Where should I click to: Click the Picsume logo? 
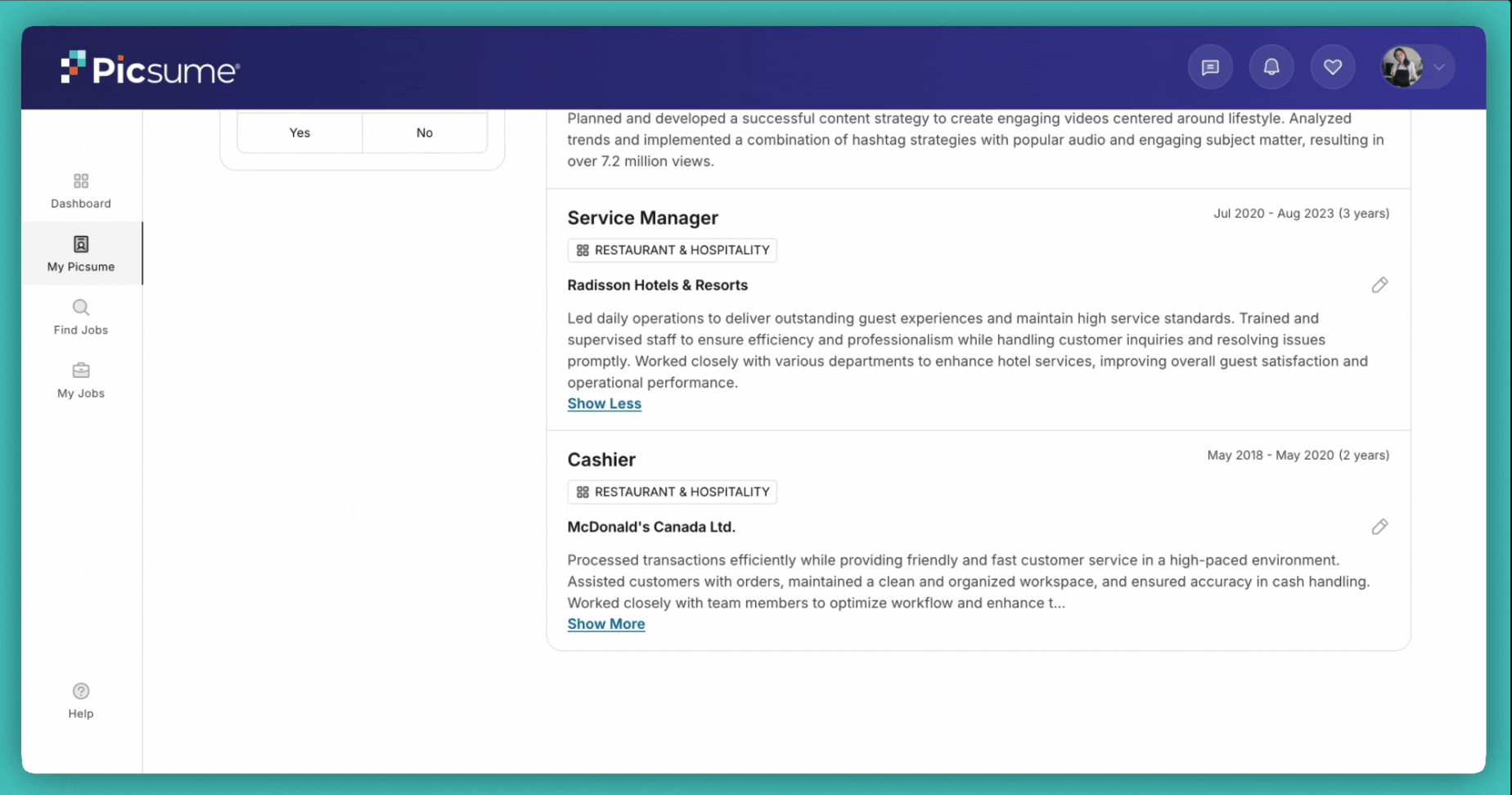point(150,69)
